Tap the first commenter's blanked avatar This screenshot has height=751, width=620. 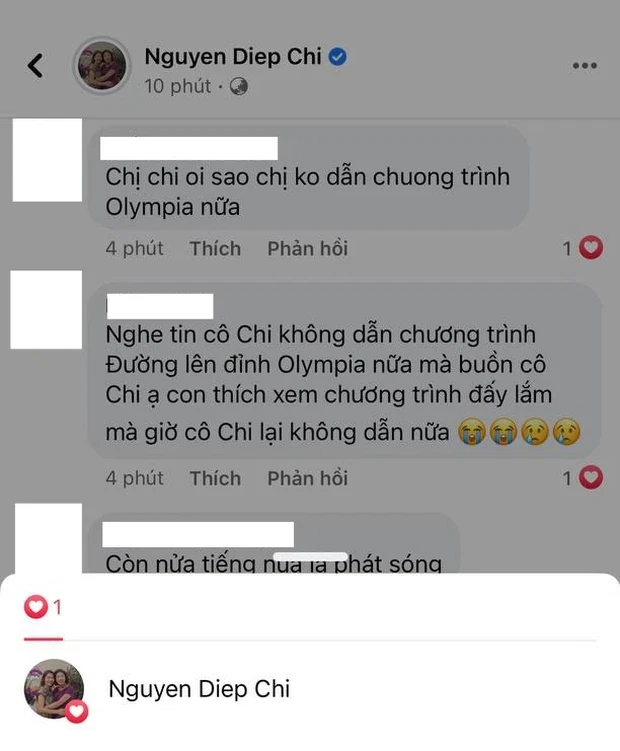47,160
